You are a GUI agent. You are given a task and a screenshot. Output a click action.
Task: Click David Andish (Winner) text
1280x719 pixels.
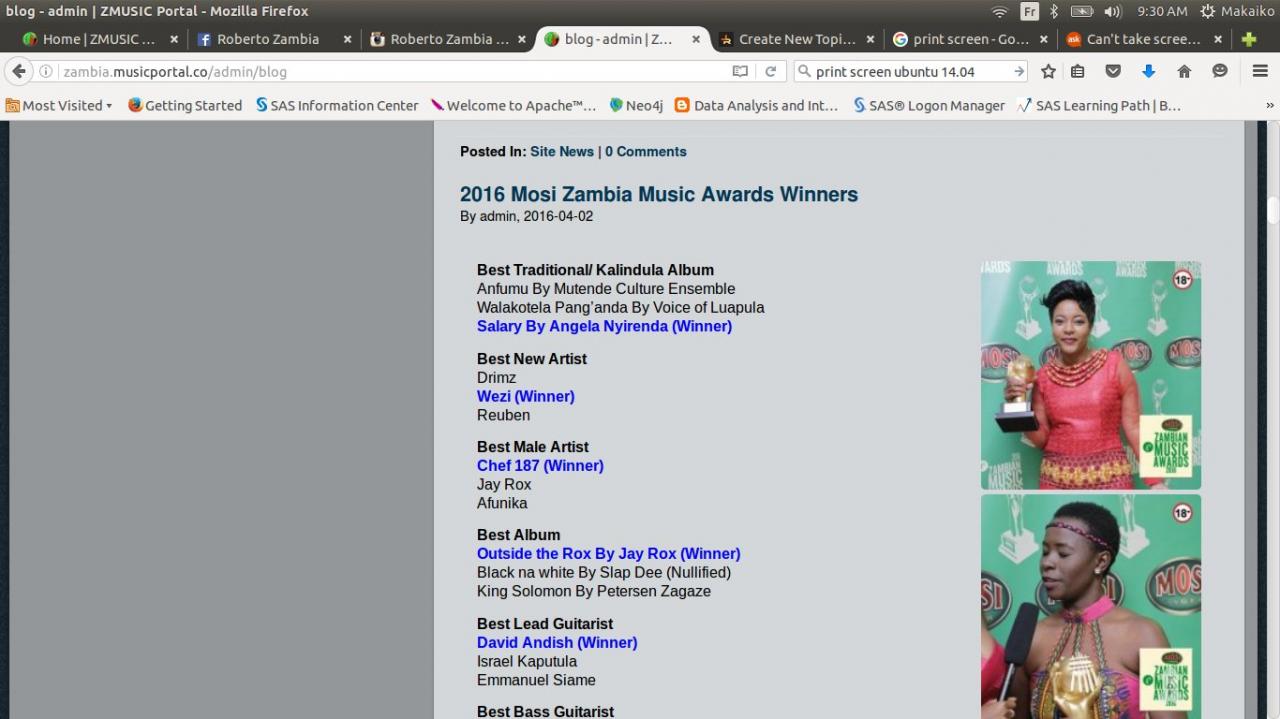pyautogui.click(x=557, y=642)
